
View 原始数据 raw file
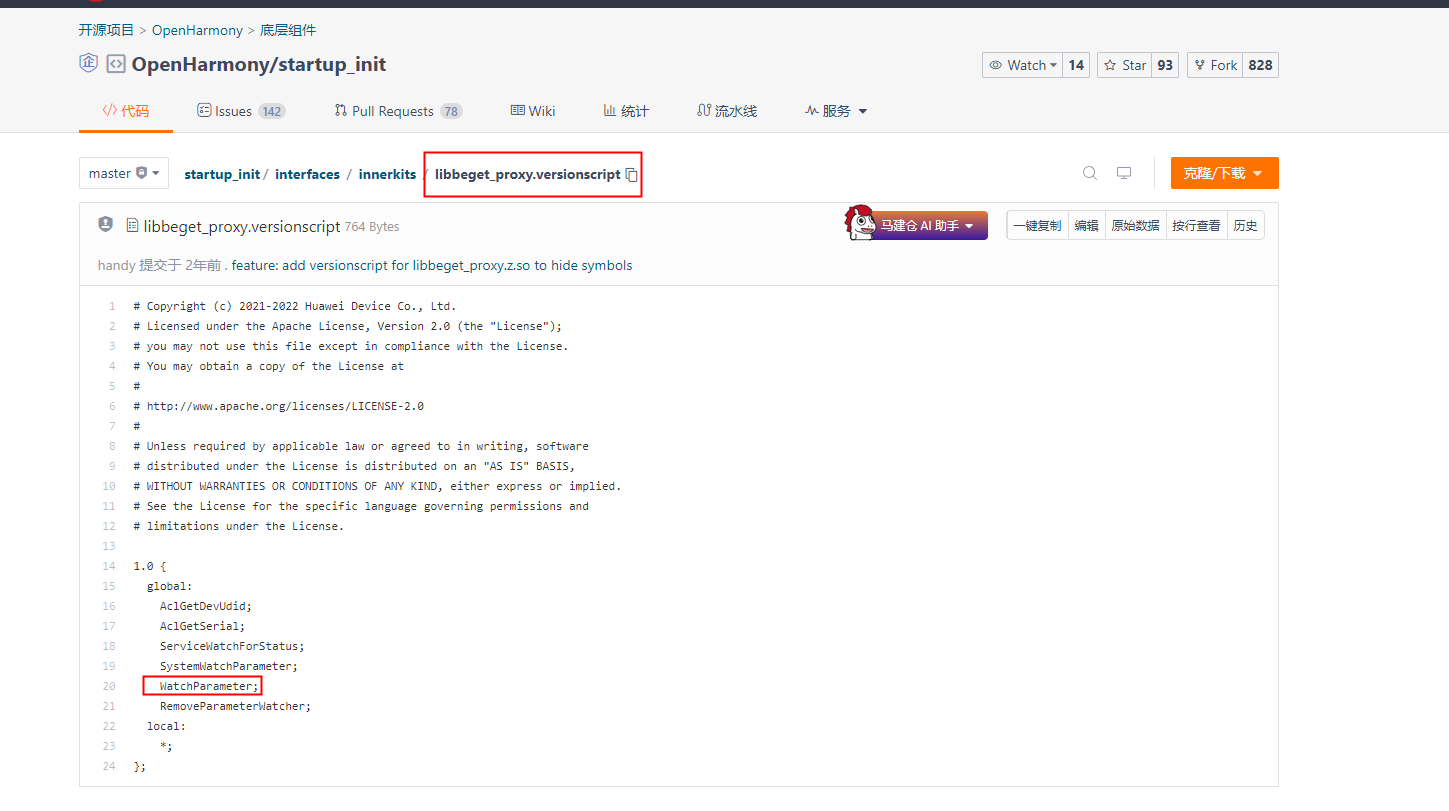pos(1135,225)
